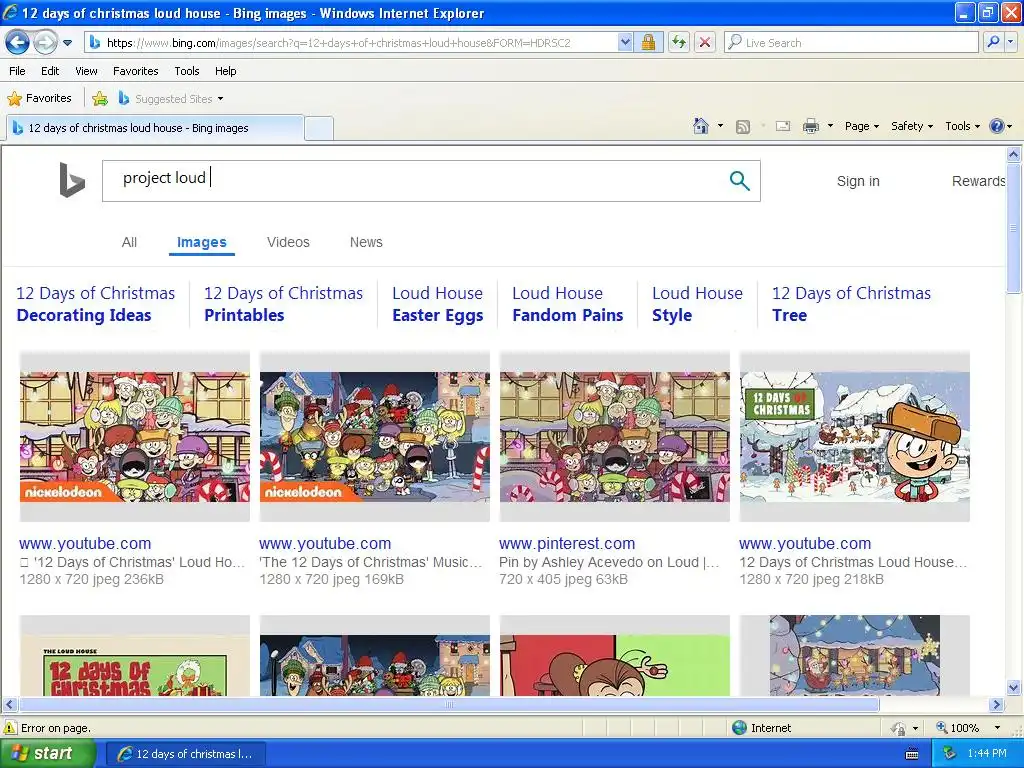Viewport: 1024px width, 768px height.
Task: Switch to the Videos results tab
Action: [x=288, y=242]
